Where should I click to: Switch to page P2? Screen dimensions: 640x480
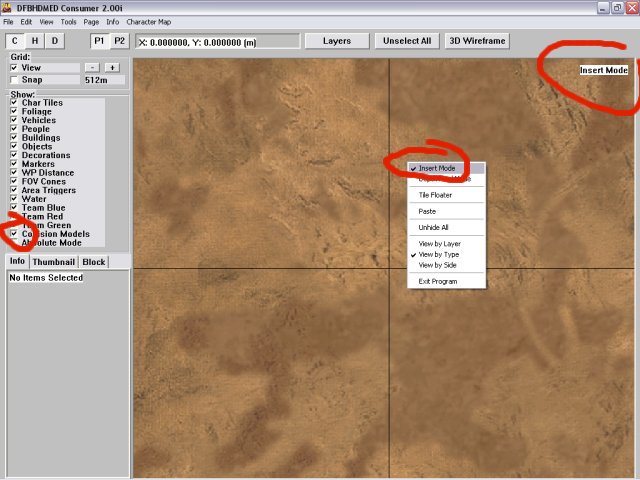click(119, 41)
